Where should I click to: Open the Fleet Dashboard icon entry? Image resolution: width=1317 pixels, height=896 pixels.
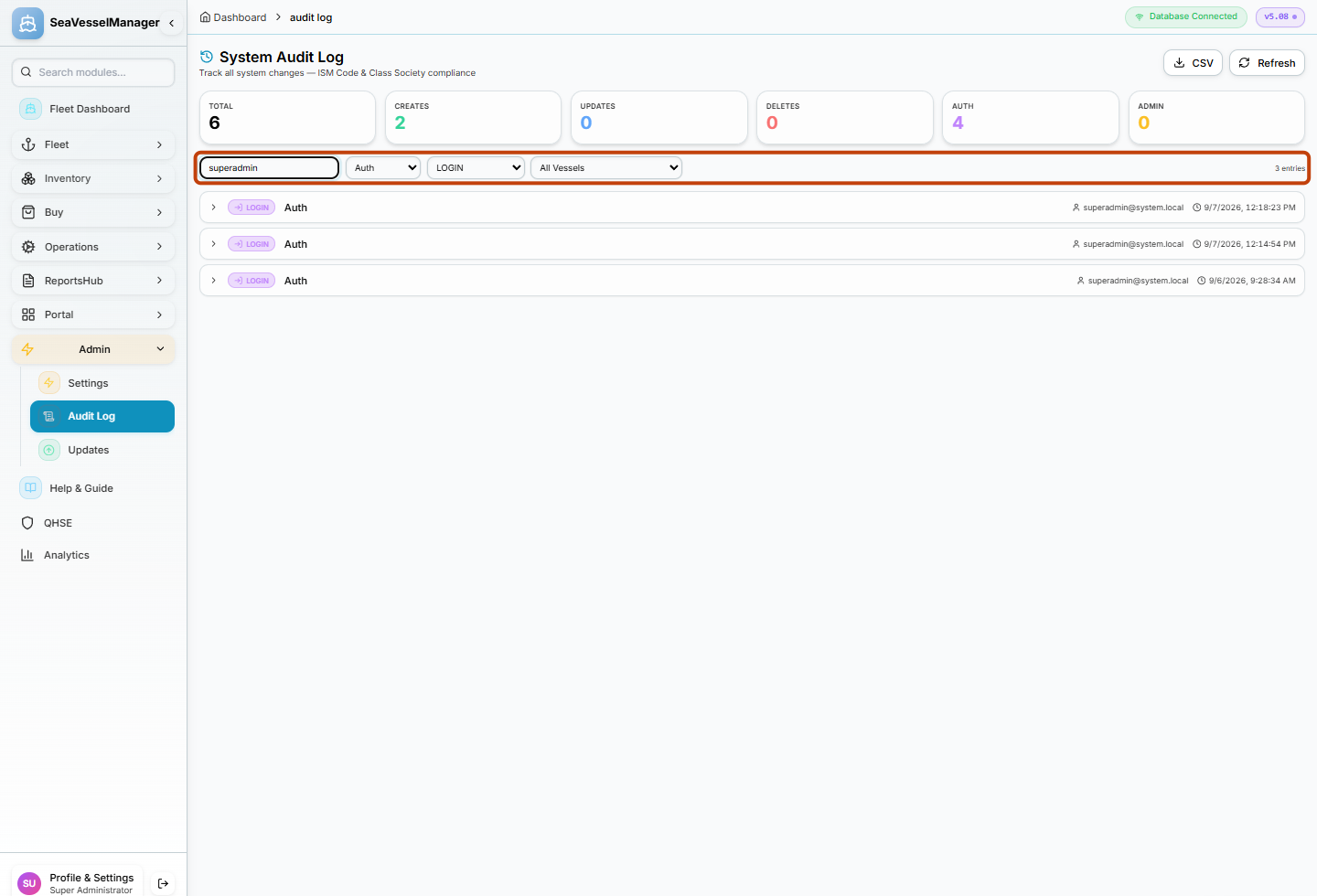(x=30, y=109)
